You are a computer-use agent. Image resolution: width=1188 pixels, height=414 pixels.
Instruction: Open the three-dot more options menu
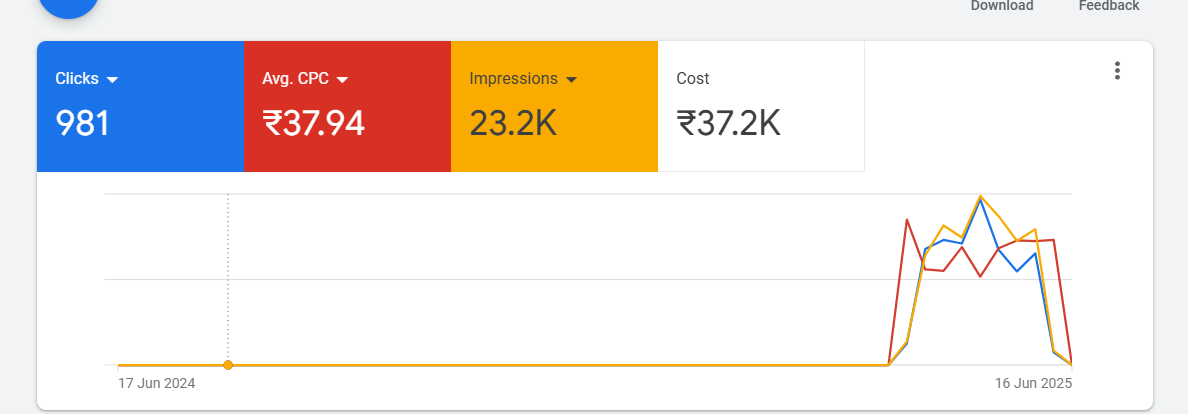pos(1117,71)
